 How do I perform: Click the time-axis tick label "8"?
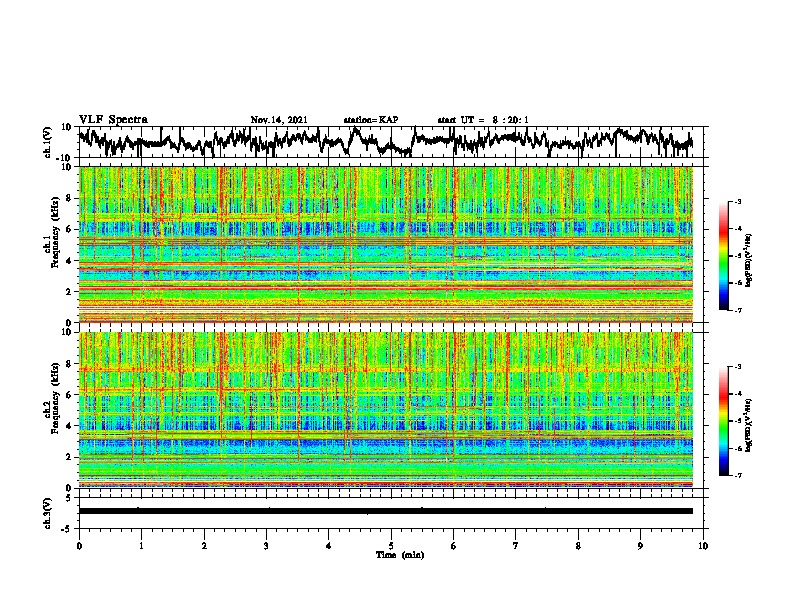click(x=578, y=546)
